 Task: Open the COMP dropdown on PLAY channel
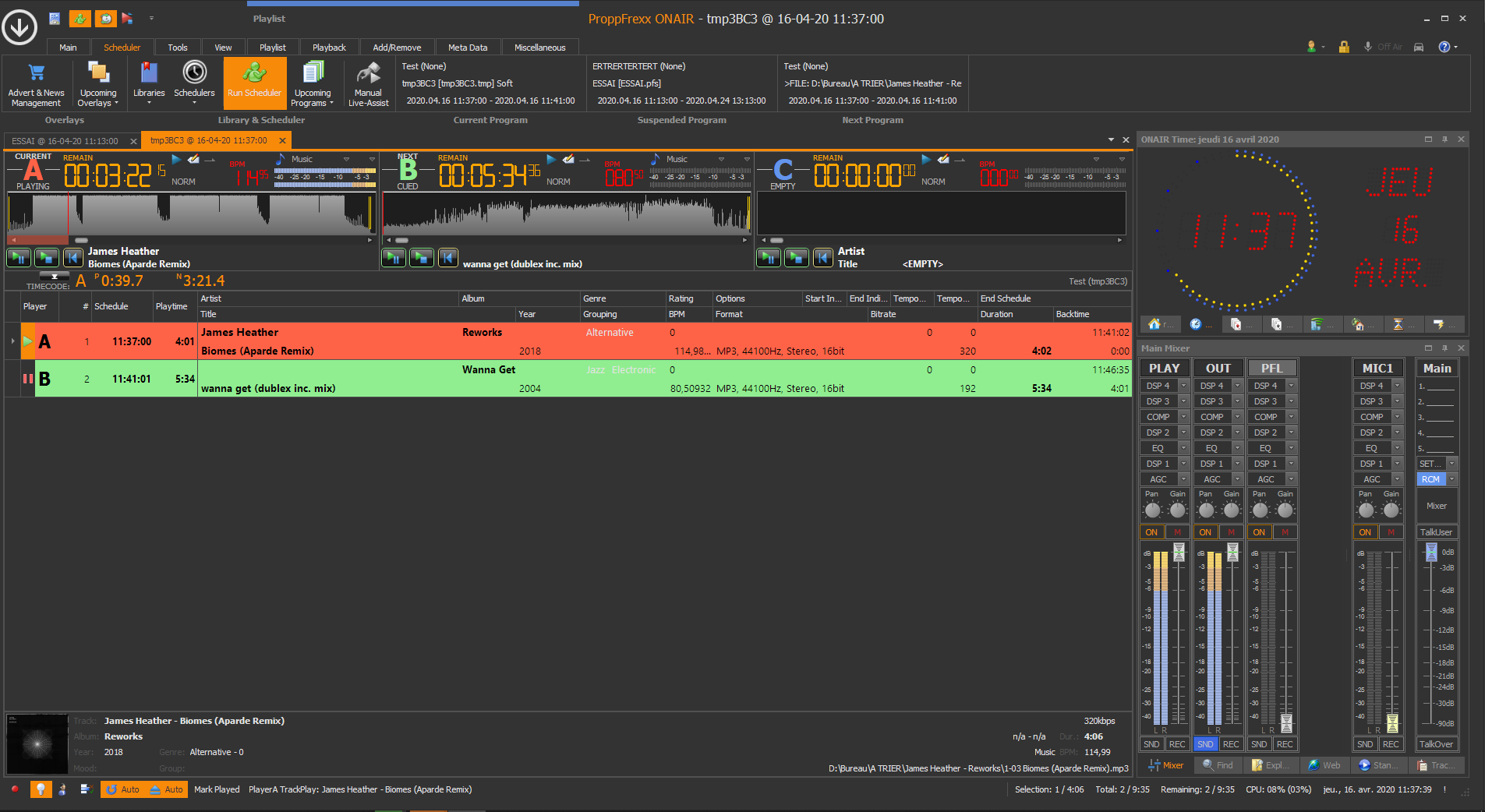coord(1183,417)
